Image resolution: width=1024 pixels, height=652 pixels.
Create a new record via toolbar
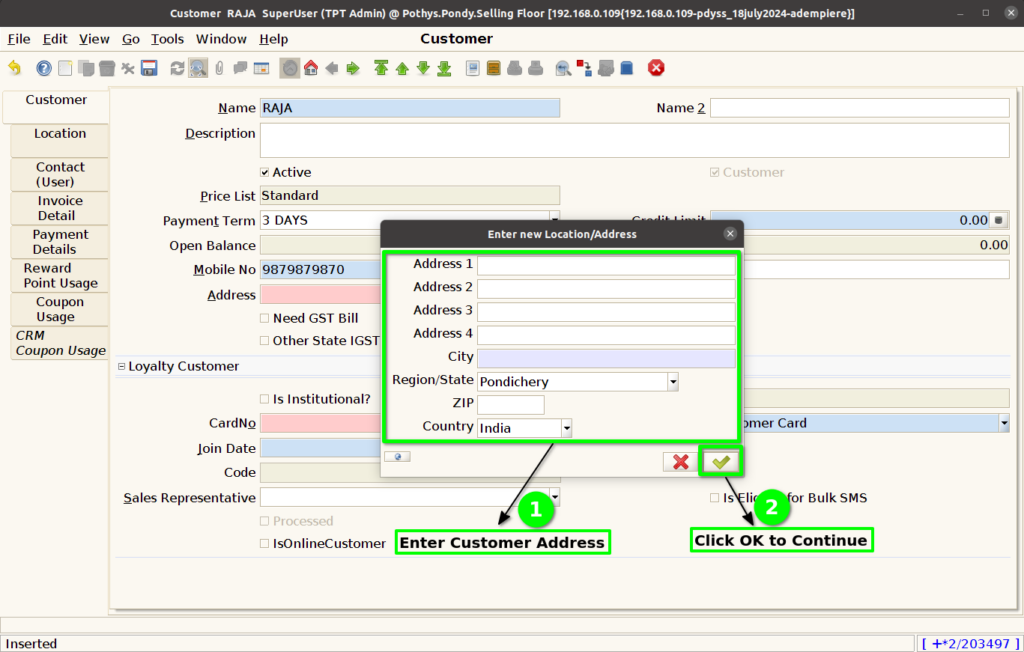[x=65, y=68]
